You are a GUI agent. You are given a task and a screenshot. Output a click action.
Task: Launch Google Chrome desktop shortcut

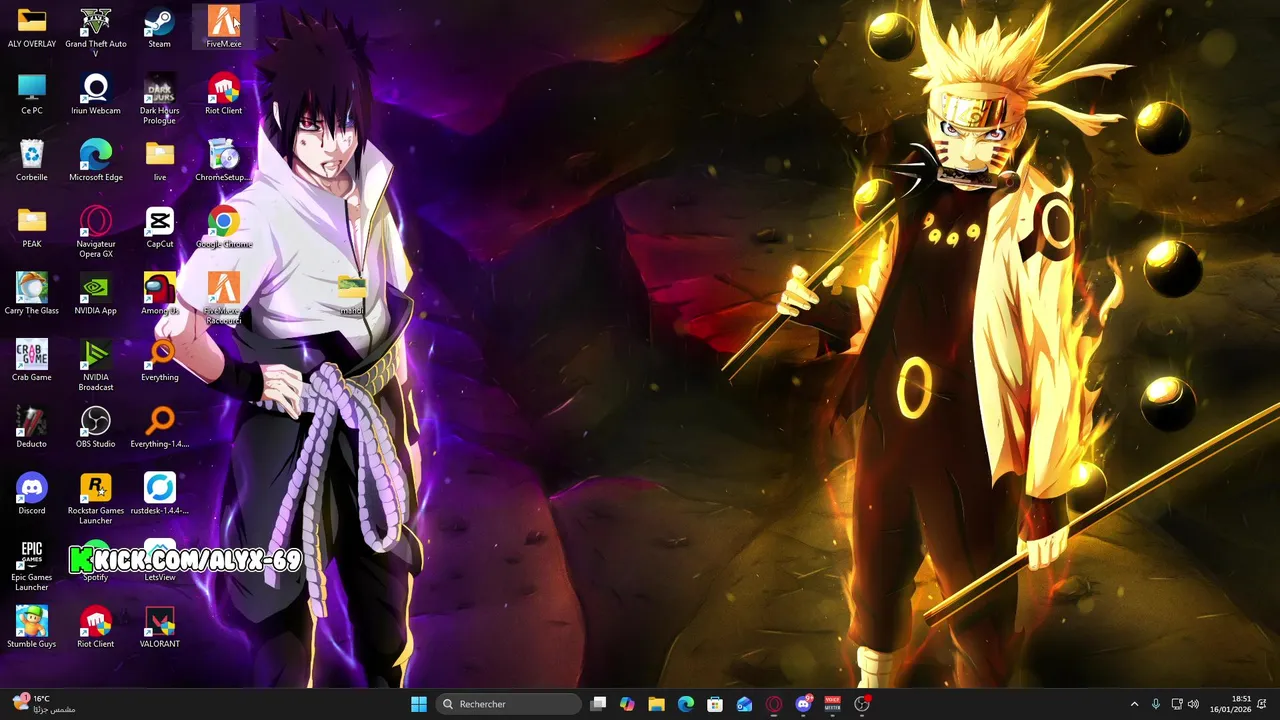[x=223, y=227]
